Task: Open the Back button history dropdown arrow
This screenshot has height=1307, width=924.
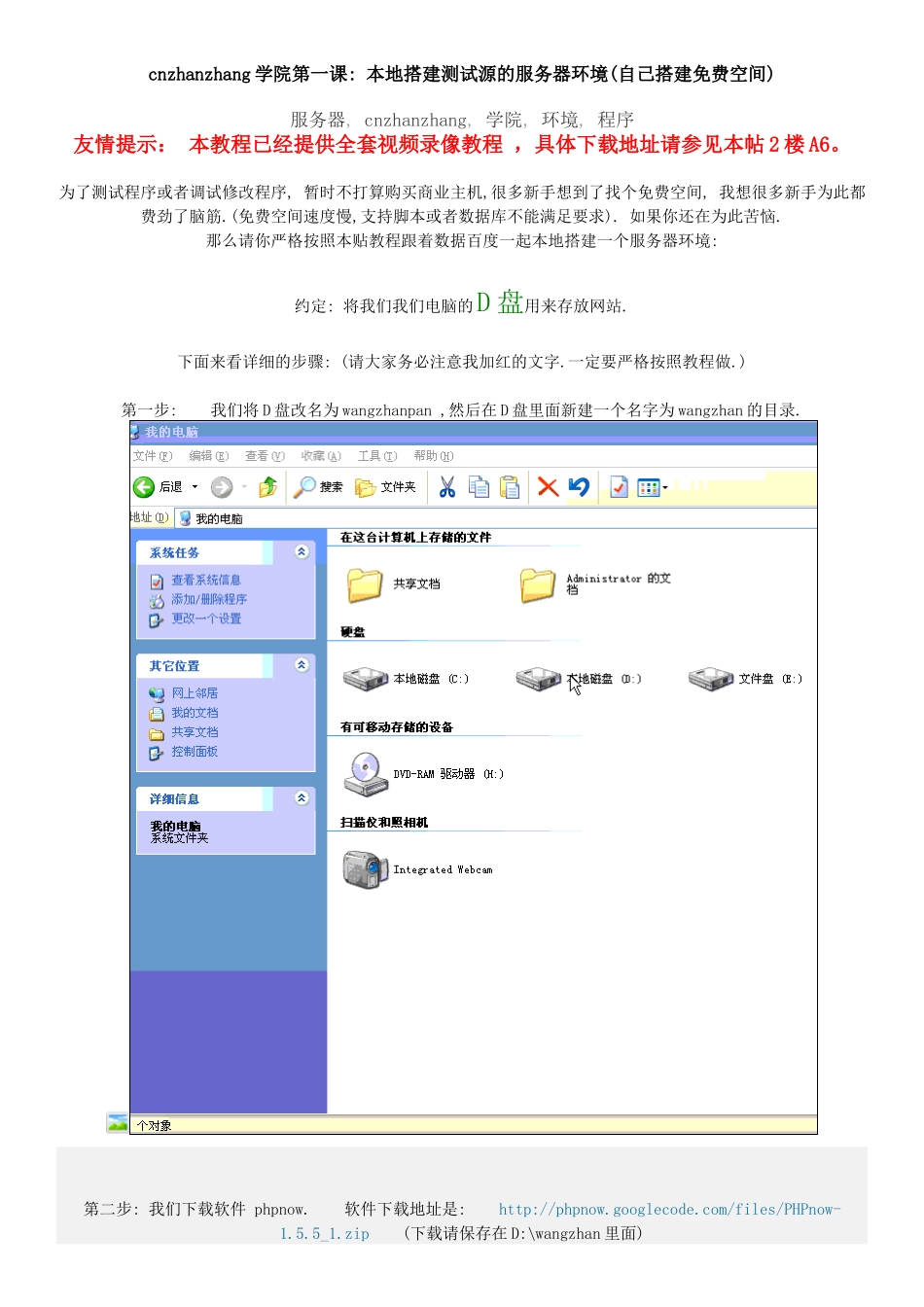Action: coord(195,486)
